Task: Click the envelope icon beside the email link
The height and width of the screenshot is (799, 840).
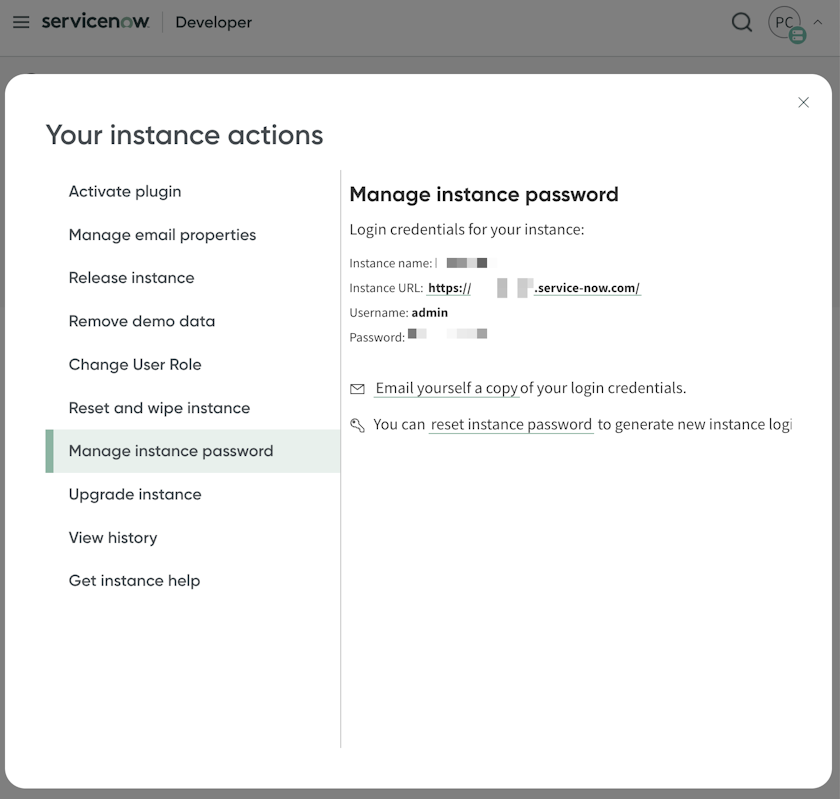Action: point(357,387)
